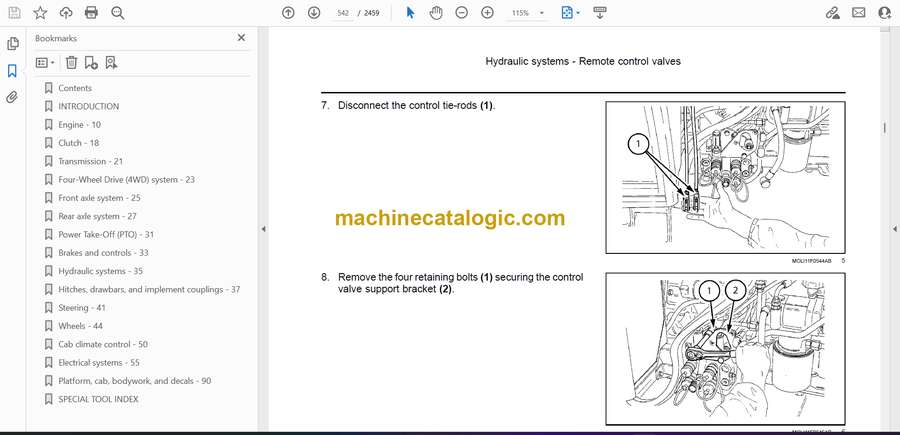This screenshot has height=435, width=900.
Task: Zoom in with plus icon
Action: (x=487, y=13)
